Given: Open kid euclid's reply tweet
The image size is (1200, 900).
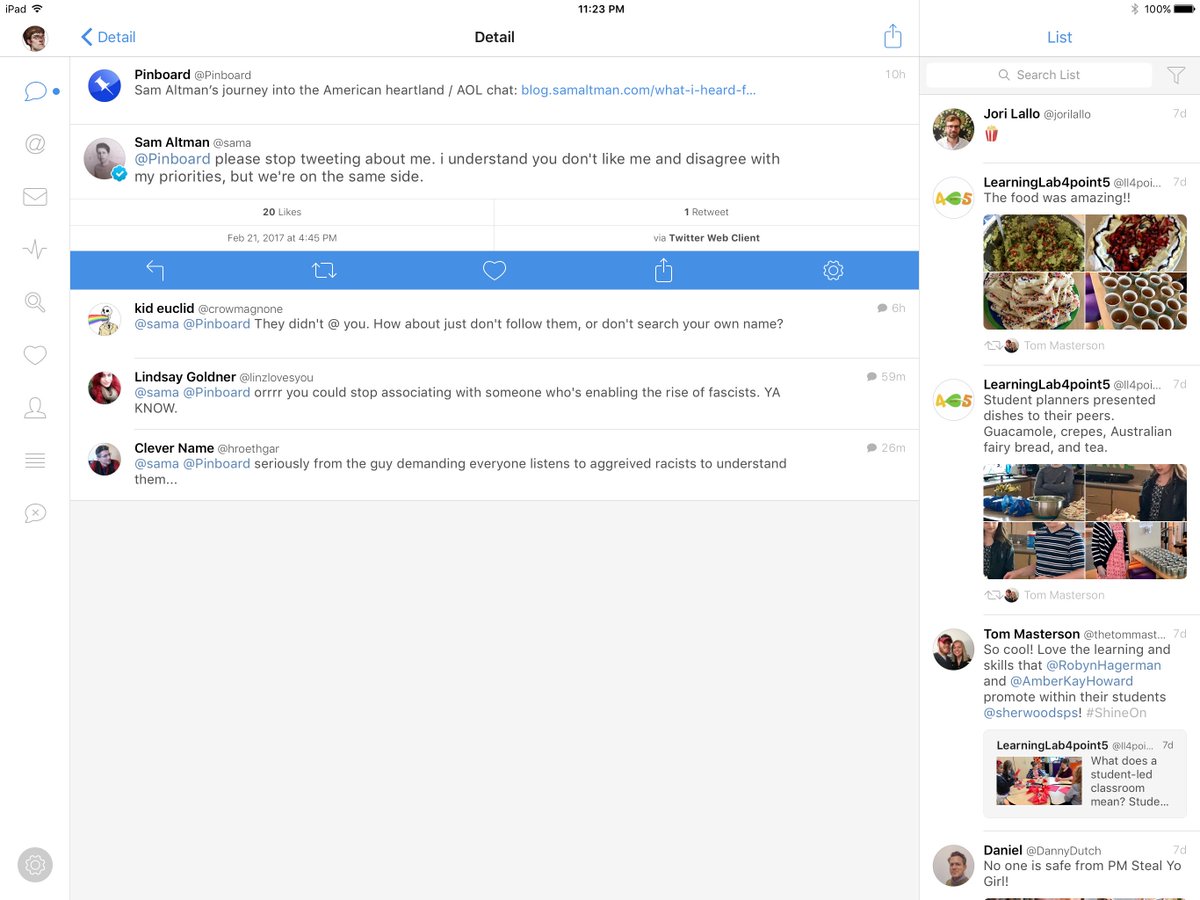Looking at the screenshot, I should click(494, 323).
